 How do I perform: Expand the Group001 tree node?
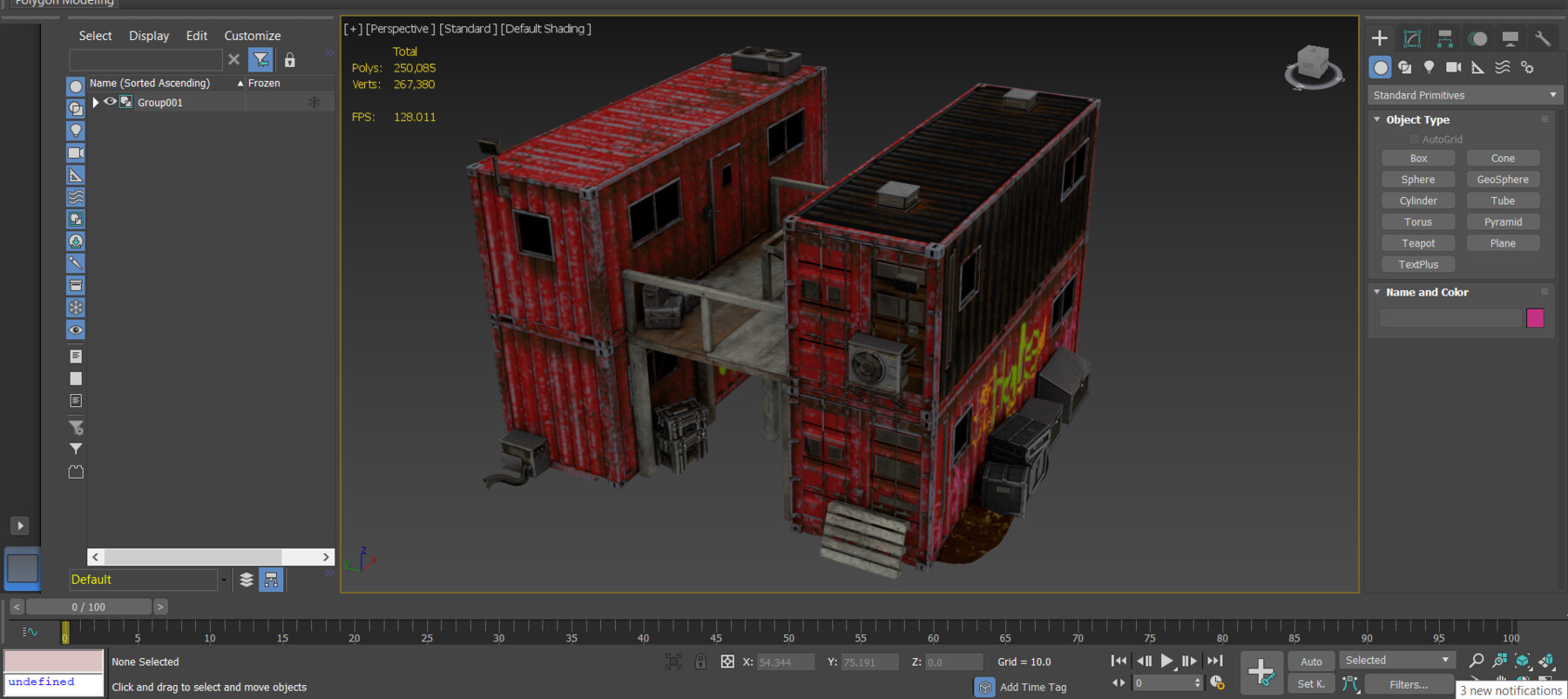(96, 102)
